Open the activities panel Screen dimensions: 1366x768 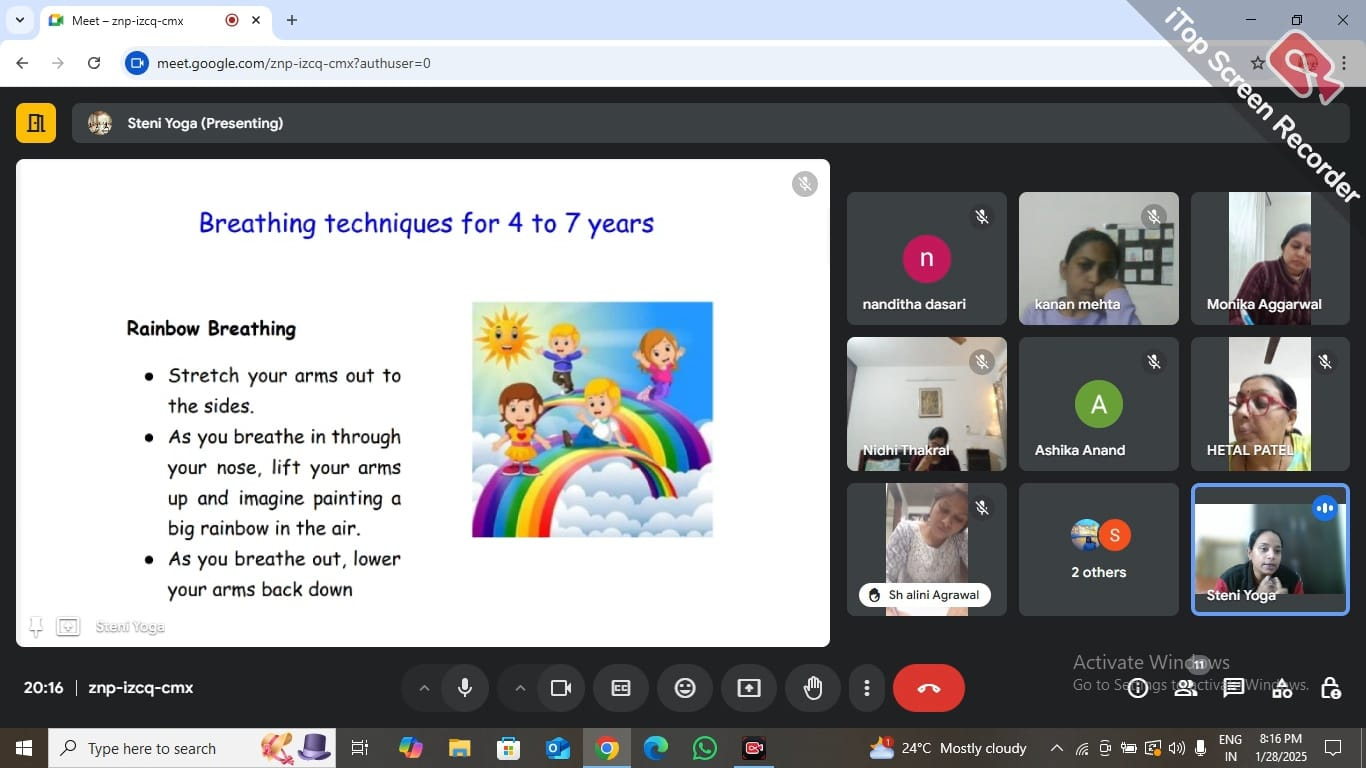point(1281,688)
